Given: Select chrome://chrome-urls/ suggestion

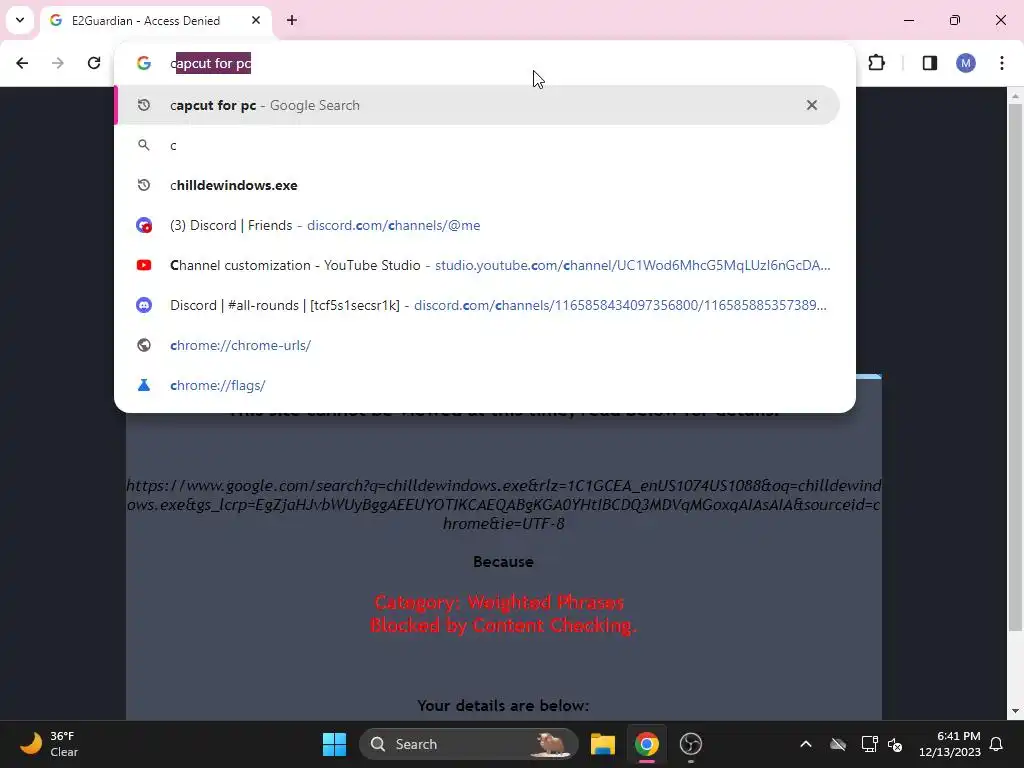Looking at the screenshot, I should point(477,345).
